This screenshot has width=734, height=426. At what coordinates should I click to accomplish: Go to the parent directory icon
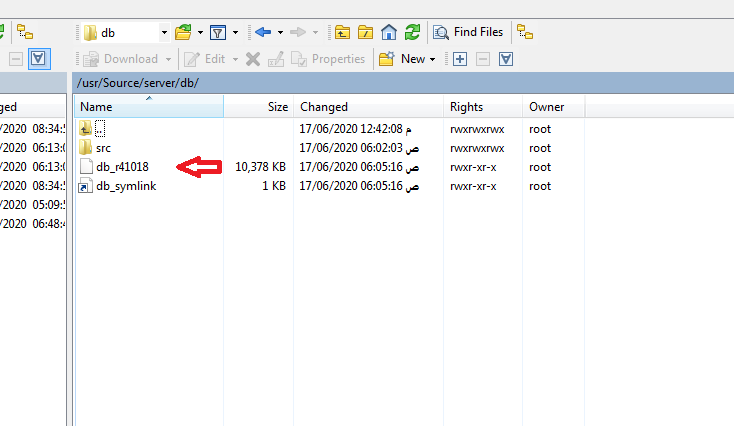click(342, 32)
